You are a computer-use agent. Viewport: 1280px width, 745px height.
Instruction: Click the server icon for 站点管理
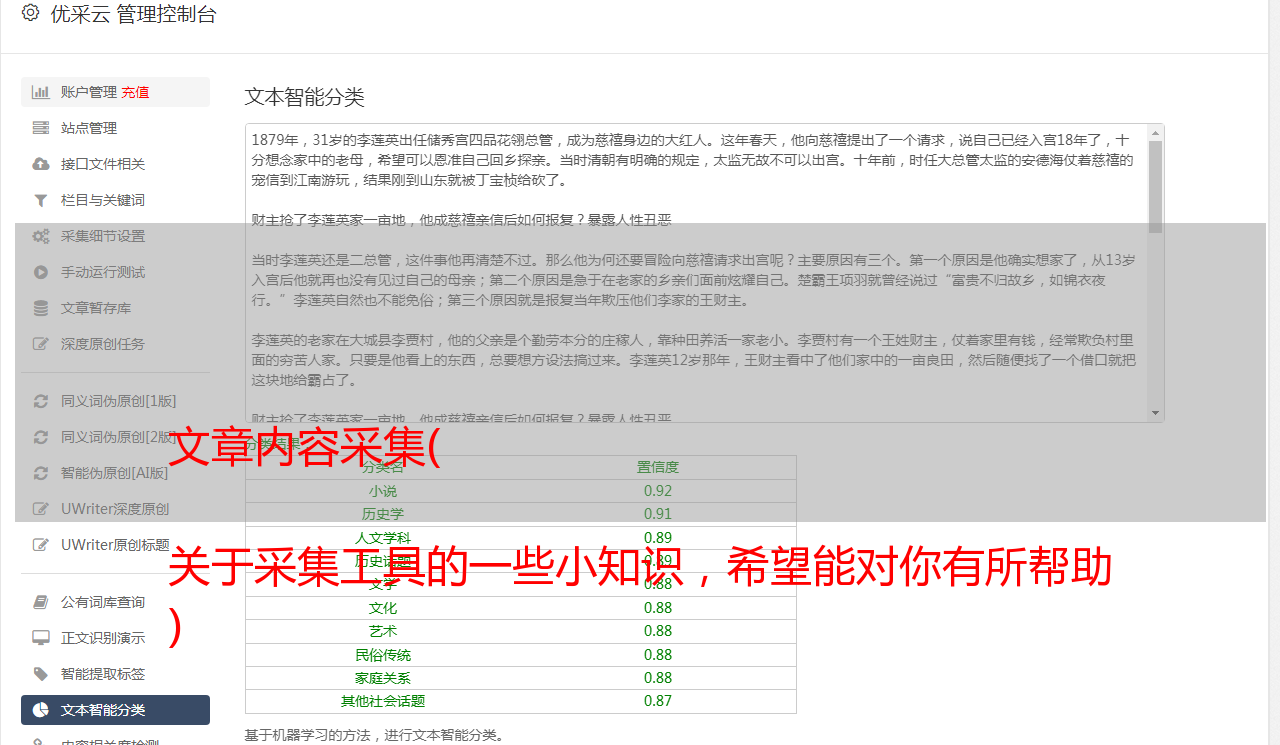41,128
